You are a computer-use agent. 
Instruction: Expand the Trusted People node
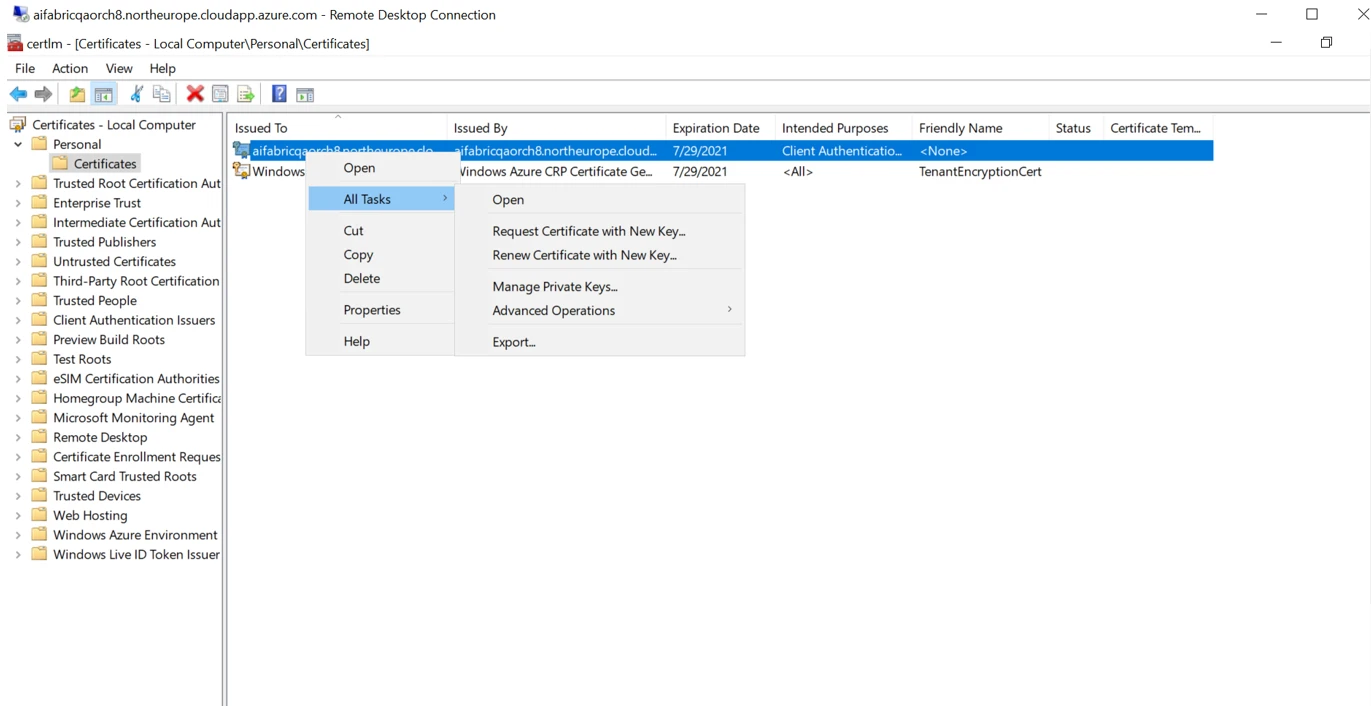tap(18, 300)
